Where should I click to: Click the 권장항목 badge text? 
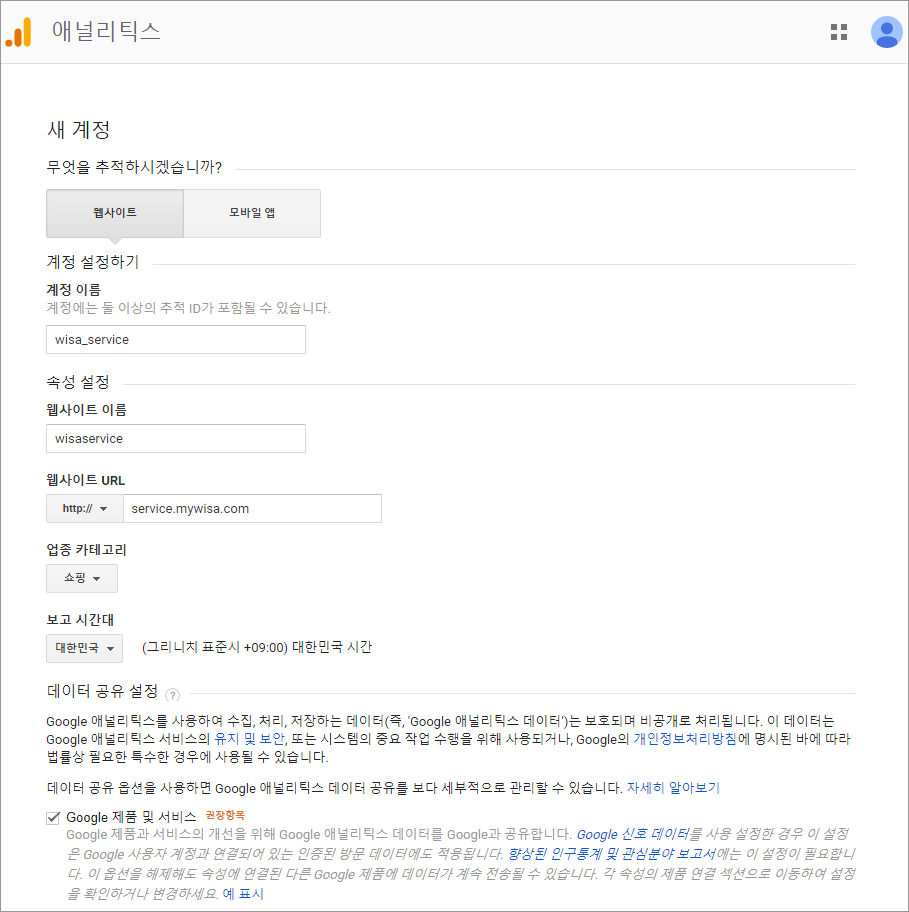coord(225,815)
